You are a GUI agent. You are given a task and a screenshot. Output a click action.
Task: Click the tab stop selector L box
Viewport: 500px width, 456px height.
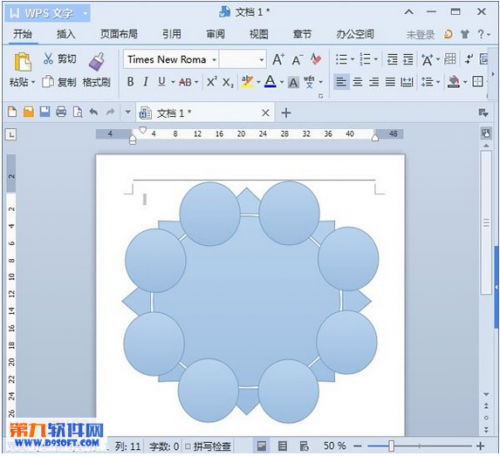pos(11,135)
